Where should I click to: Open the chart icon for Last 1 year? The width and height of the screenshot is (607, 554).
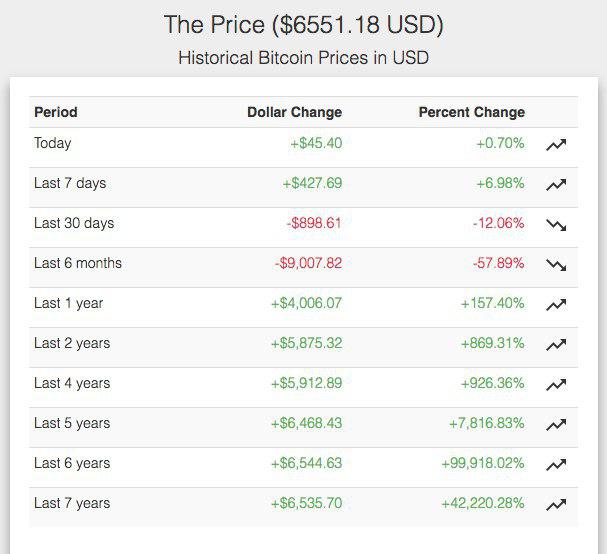[556, 305]
